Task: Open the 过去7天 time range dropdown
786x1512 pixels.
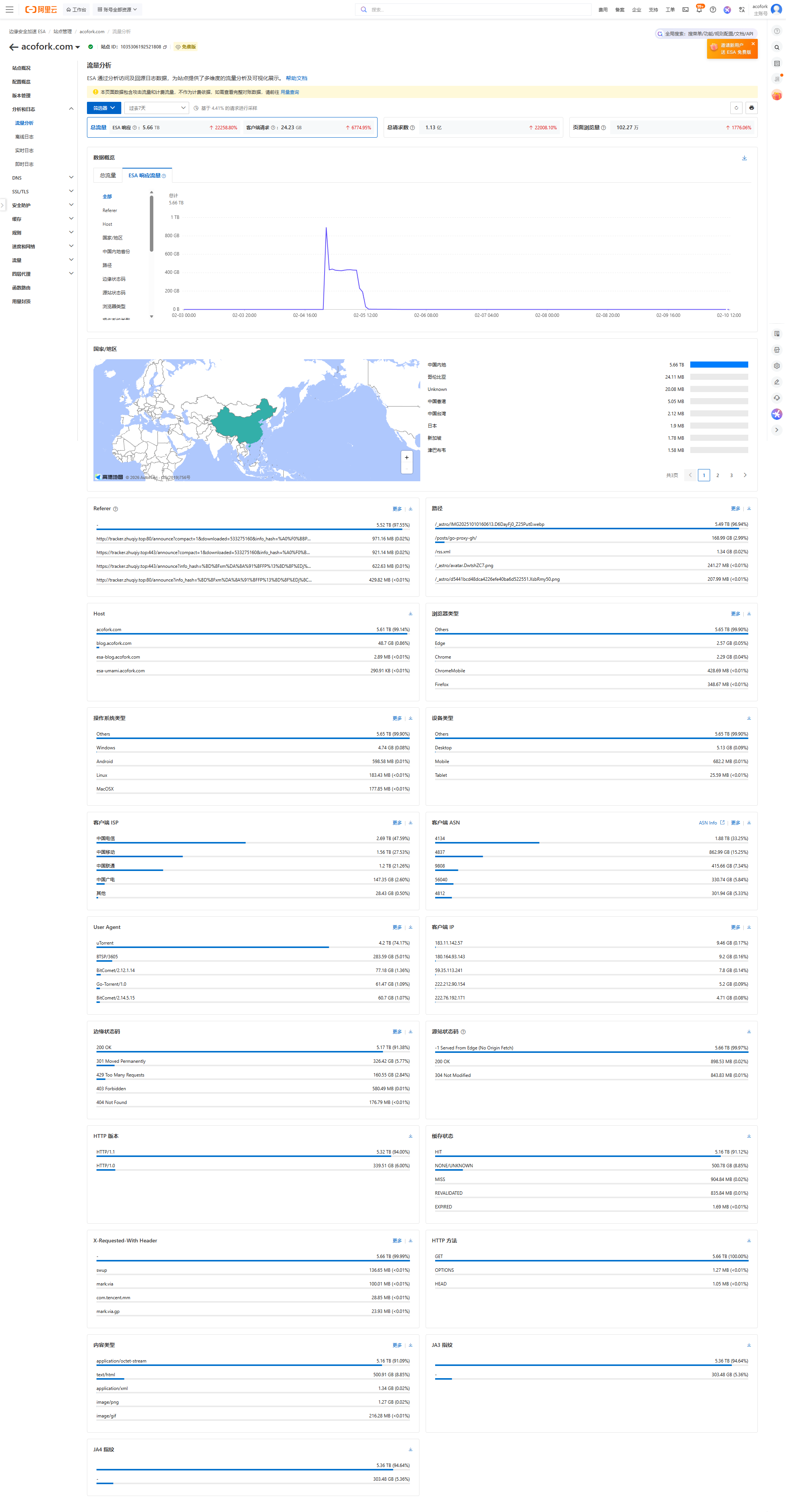Action: pyautogui.click(x=156, y=108)
